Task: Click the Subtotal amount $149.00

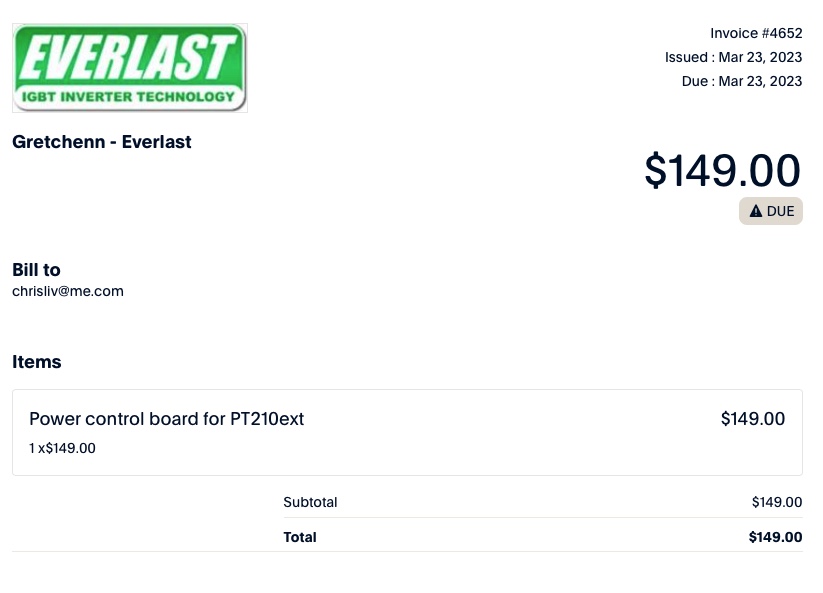Action: tap(776, 502)
